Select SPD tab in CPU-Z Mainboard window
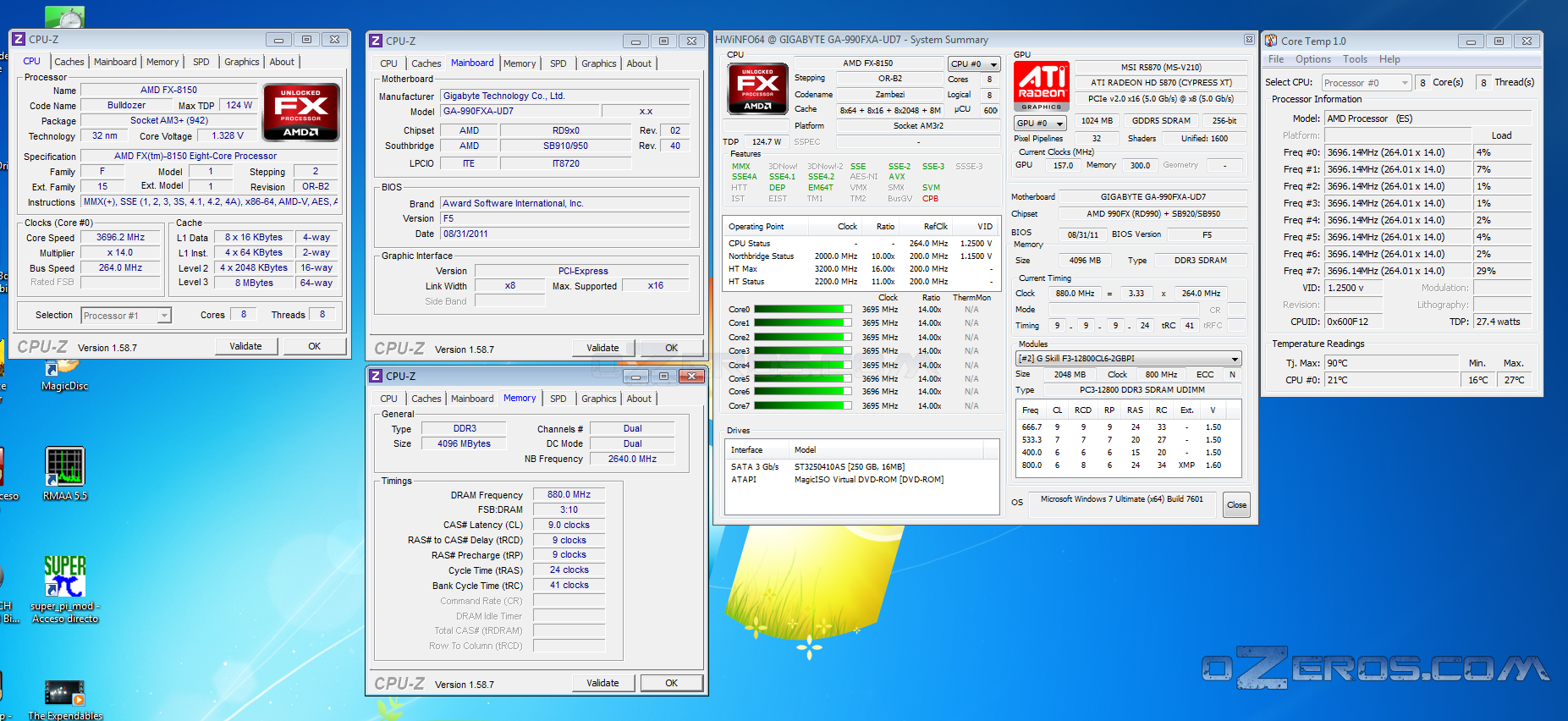 coord(558,63)
